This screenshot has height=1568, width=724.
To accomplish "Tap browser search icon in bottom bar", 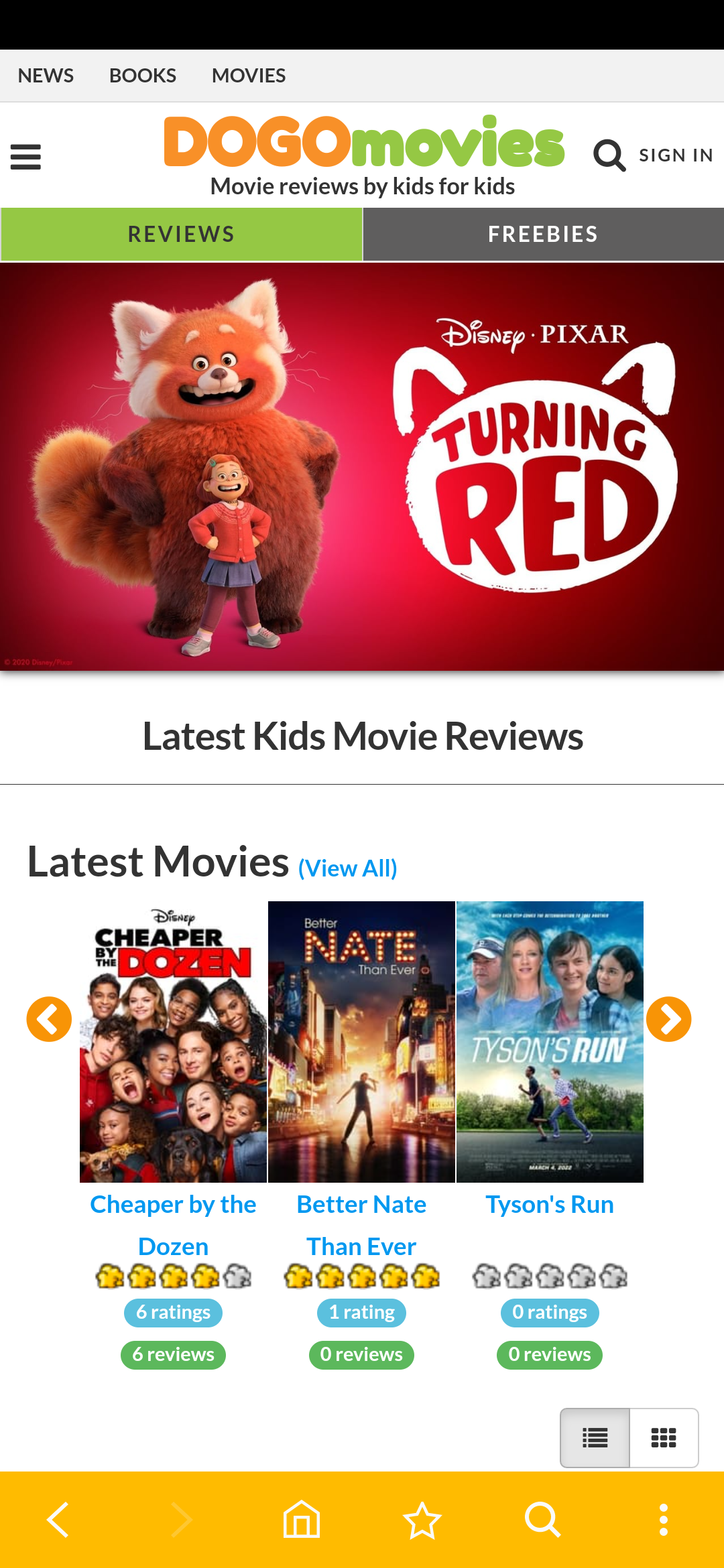I will [542, 1519].
